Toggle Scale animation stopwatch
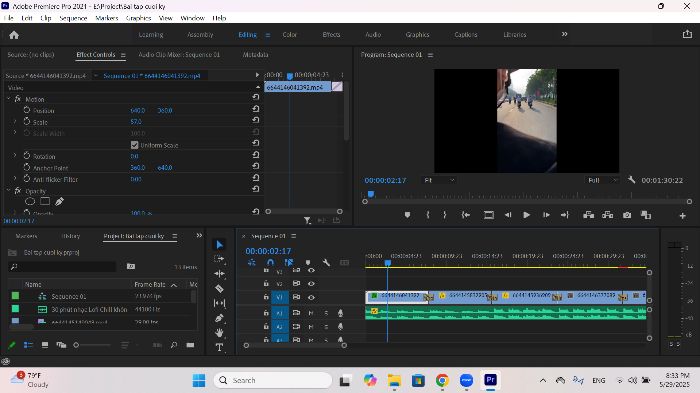 (27, 121)
